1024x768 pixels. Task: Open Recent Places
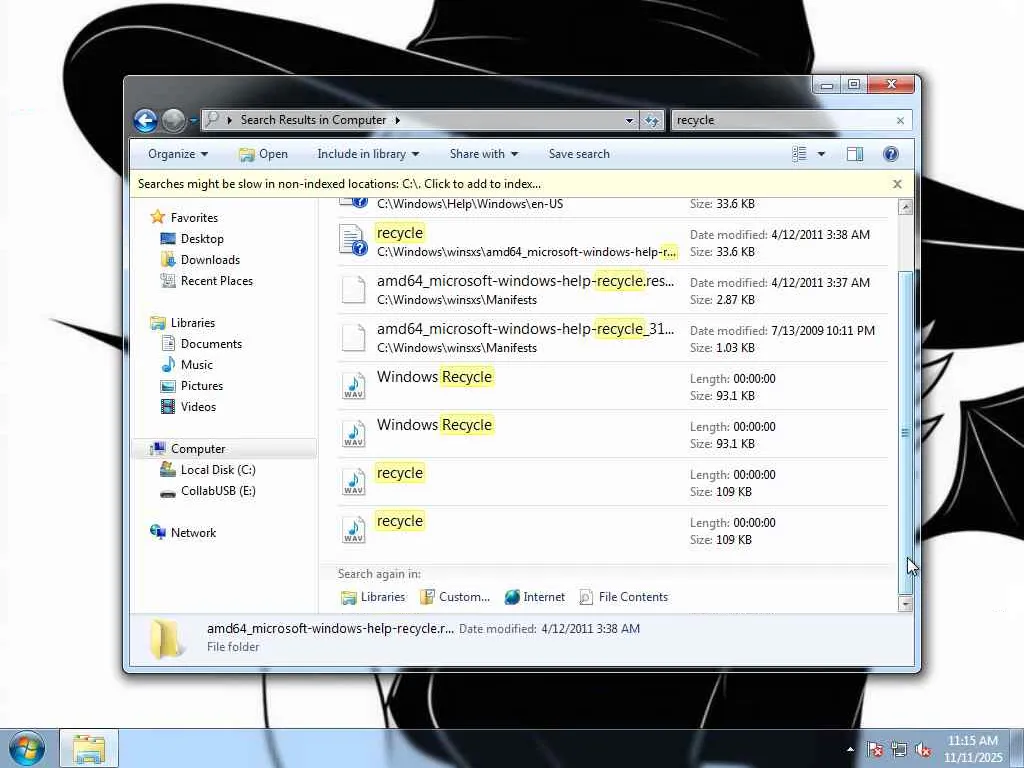217,281
